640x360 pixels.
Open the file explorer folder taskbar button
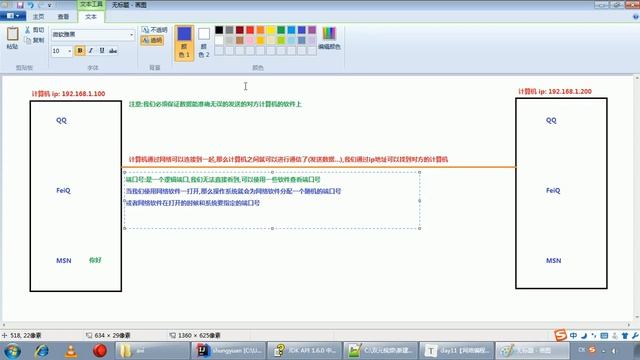pos(152,351)
